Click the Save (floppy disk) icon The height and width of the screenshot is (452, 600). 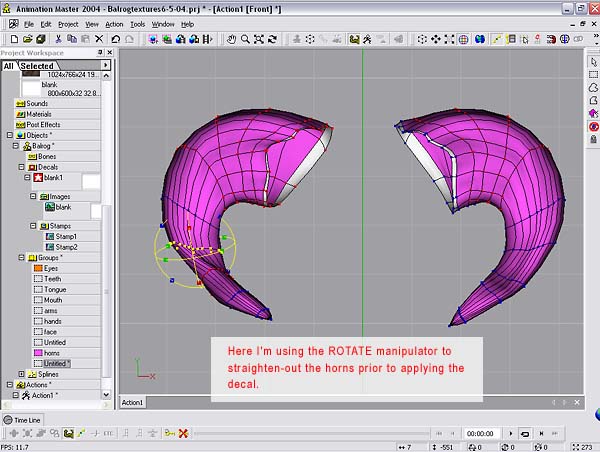tap(43, 39)
